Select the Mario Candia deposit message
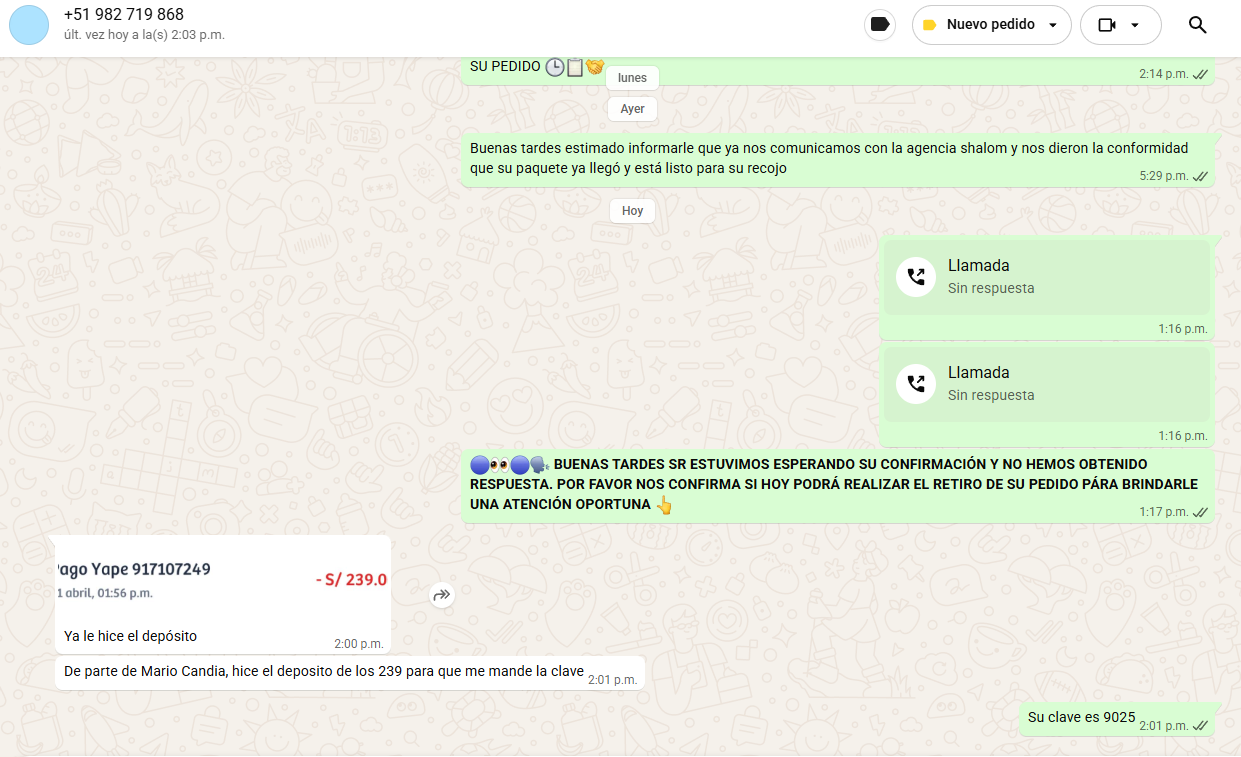 pos(323,672)
